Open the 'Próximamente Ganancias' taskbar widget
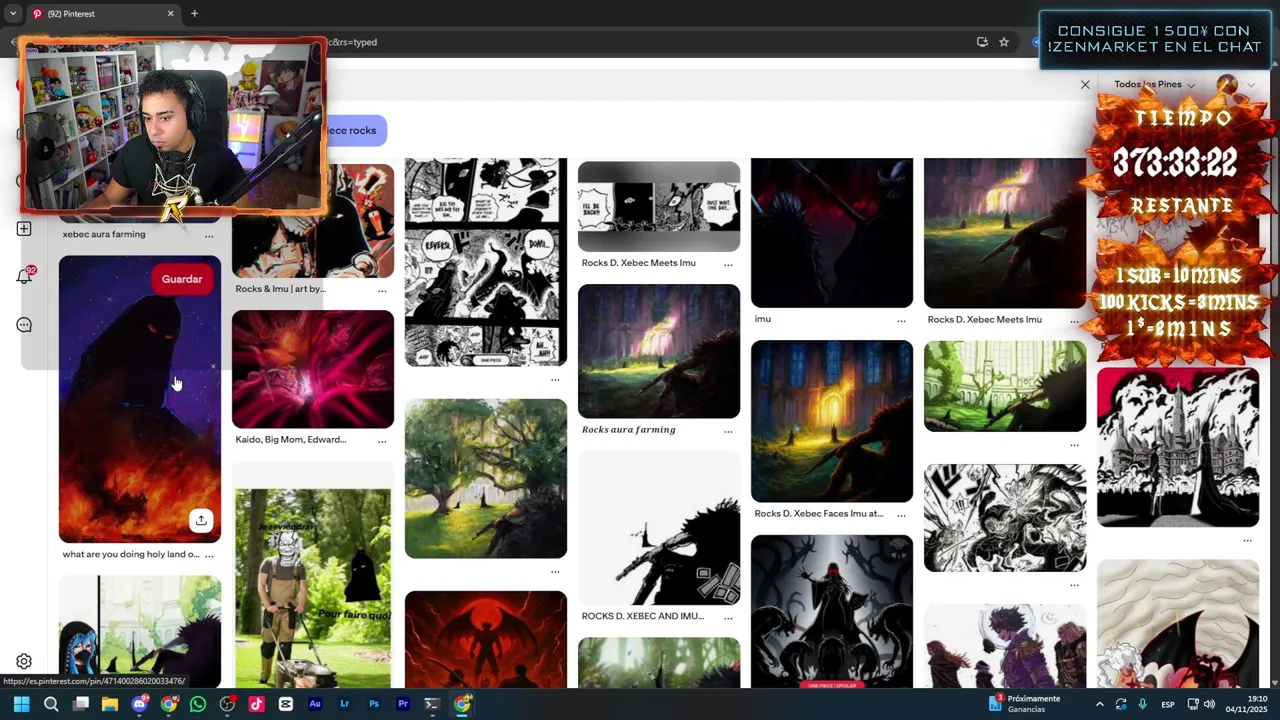The height and width of the screenshot is (720, 1280). pyautogui.click(x=1024, y=704)
